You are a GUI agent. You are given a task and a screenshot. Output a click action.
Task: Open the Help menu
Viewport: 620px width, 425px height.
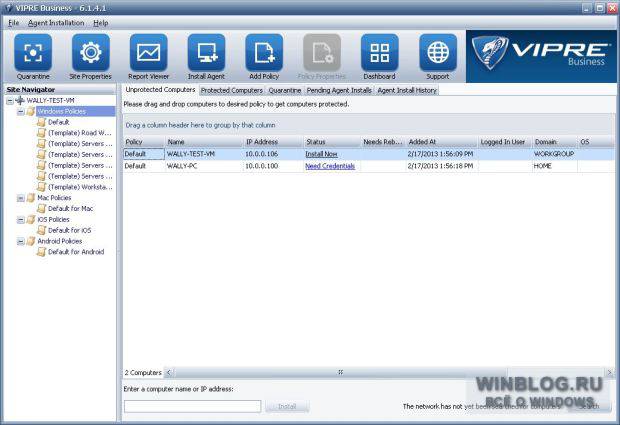101,23
